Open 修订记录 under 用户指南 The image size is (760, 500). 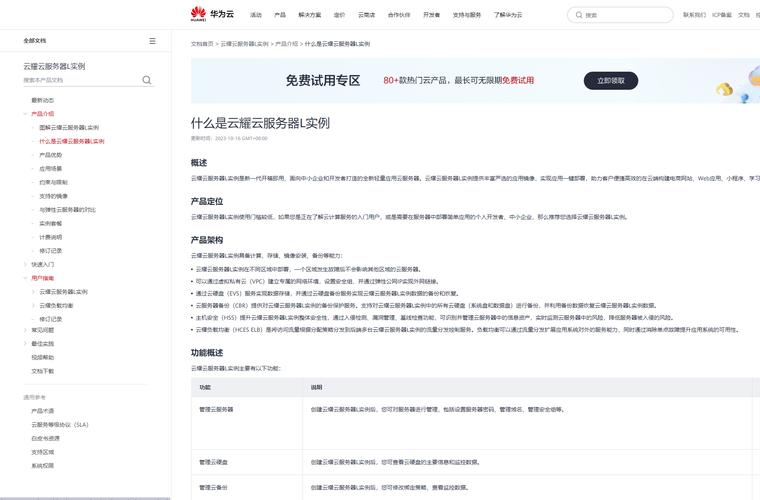[50, 319]
